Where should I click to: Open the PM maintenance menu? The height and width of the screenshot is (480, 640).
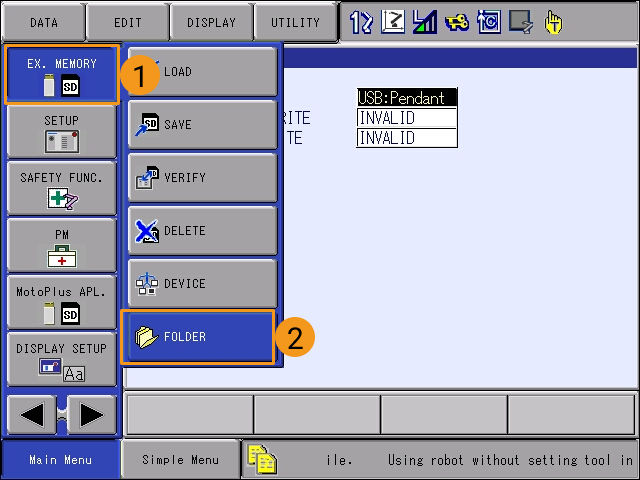tap(62, 246)
